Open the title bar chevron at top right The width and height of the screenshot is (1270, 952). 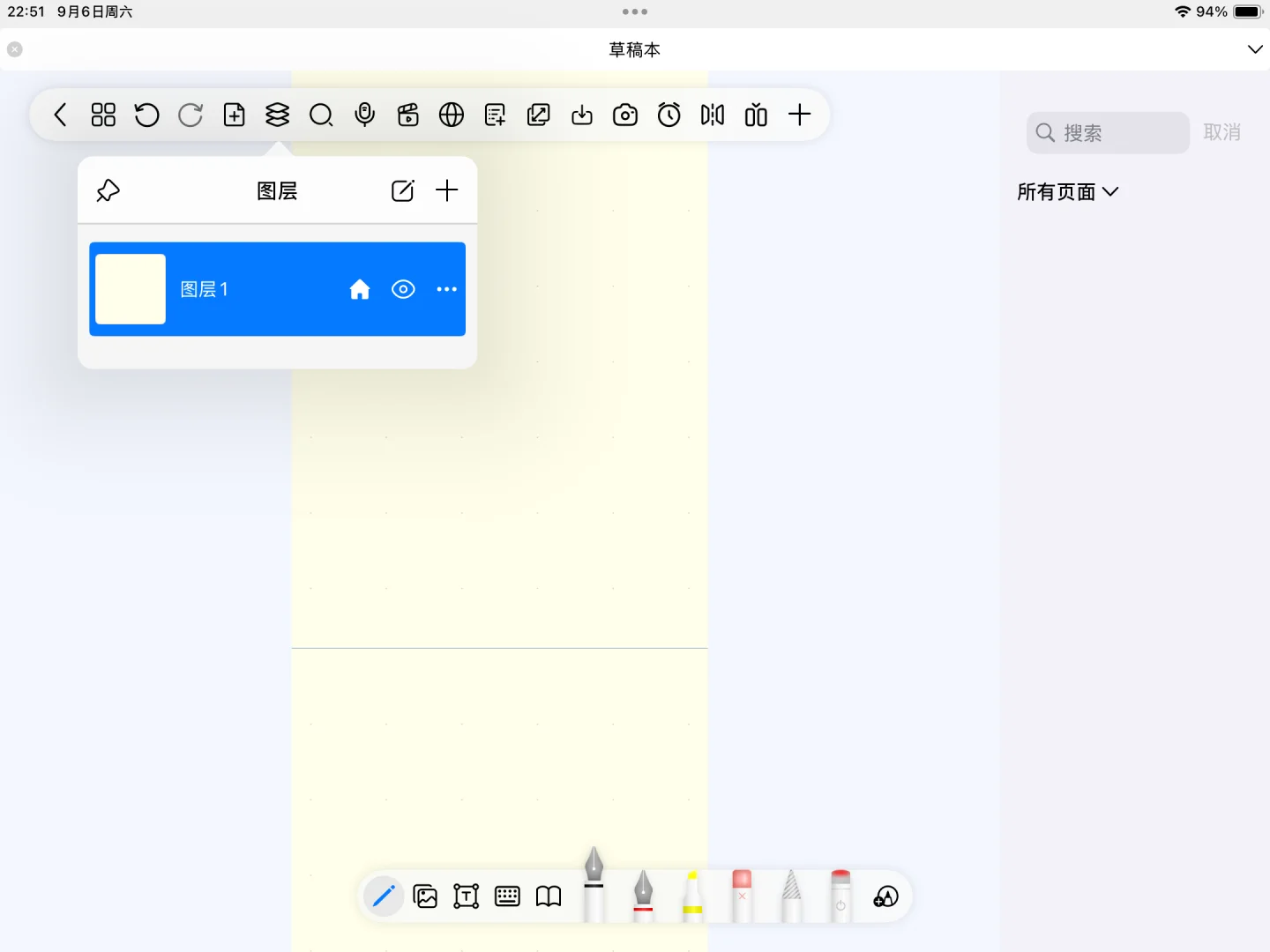(1256, 49)
